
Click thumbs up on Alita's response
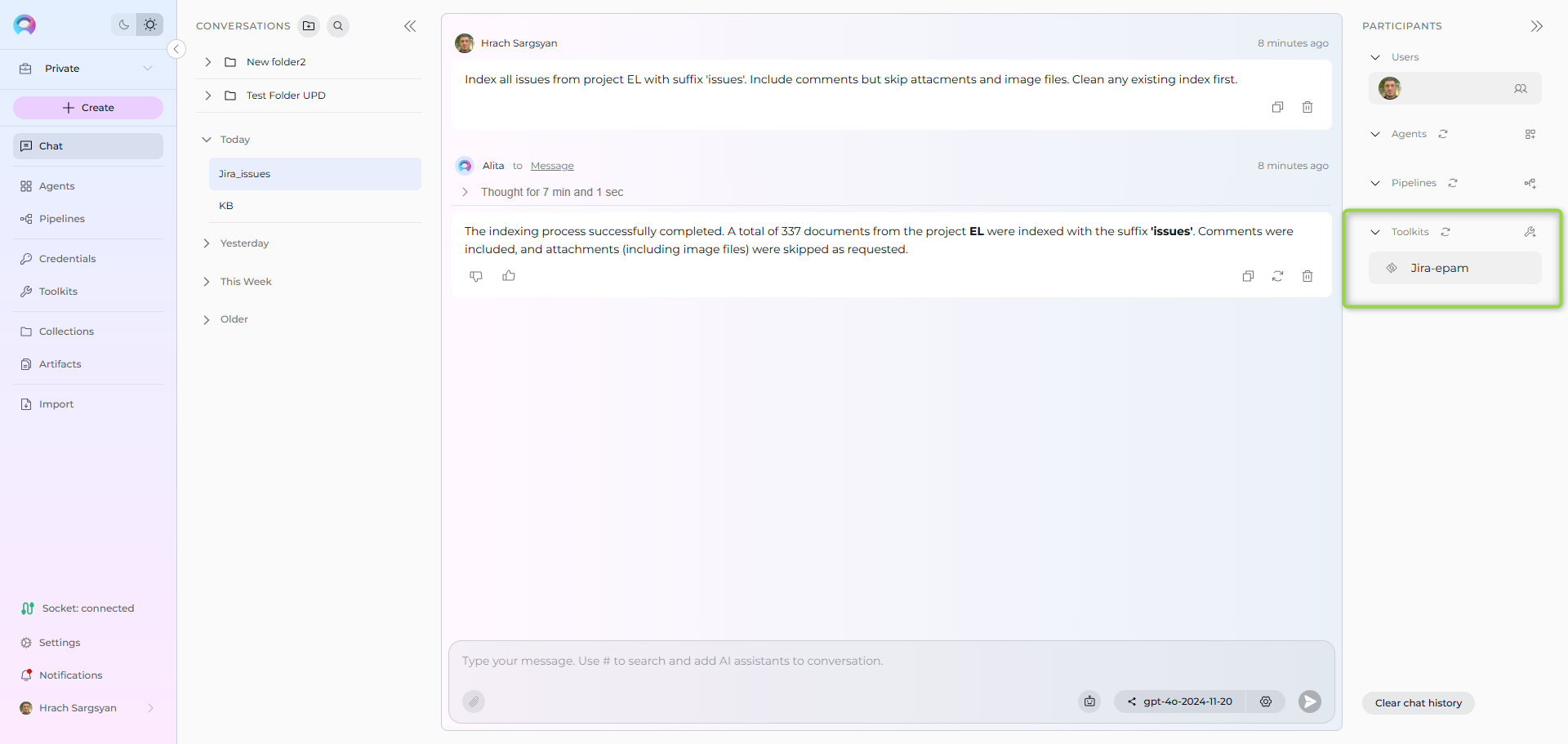tap(509, 276)
